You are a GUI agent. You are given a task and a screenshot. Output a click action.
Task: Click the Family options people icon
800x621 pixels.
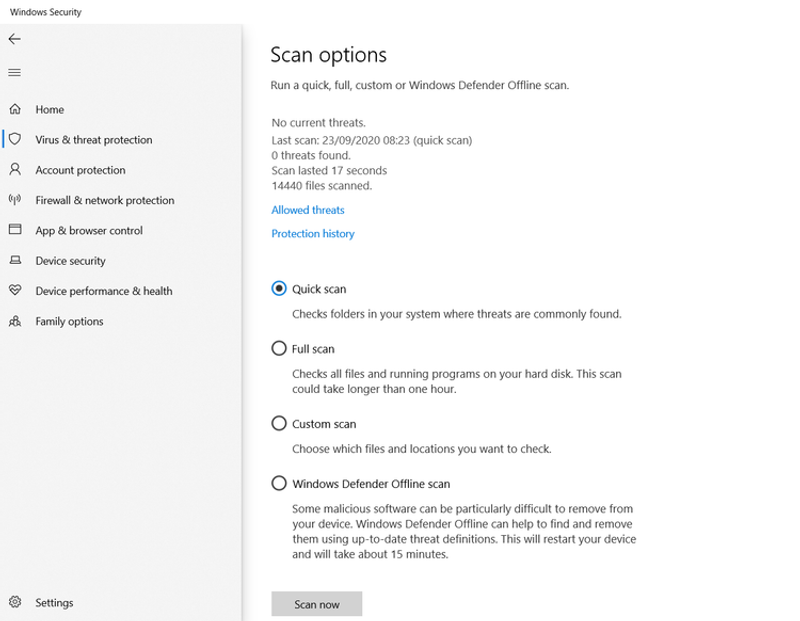15,320
